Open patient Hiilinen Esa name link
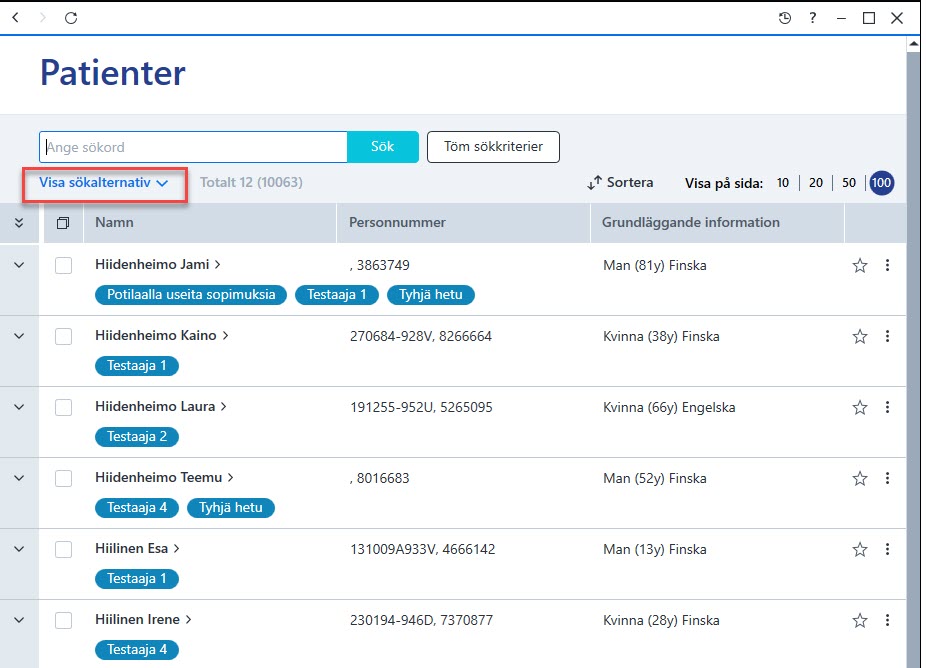Viewport: 926px width, 668px height. click(137, 549)
